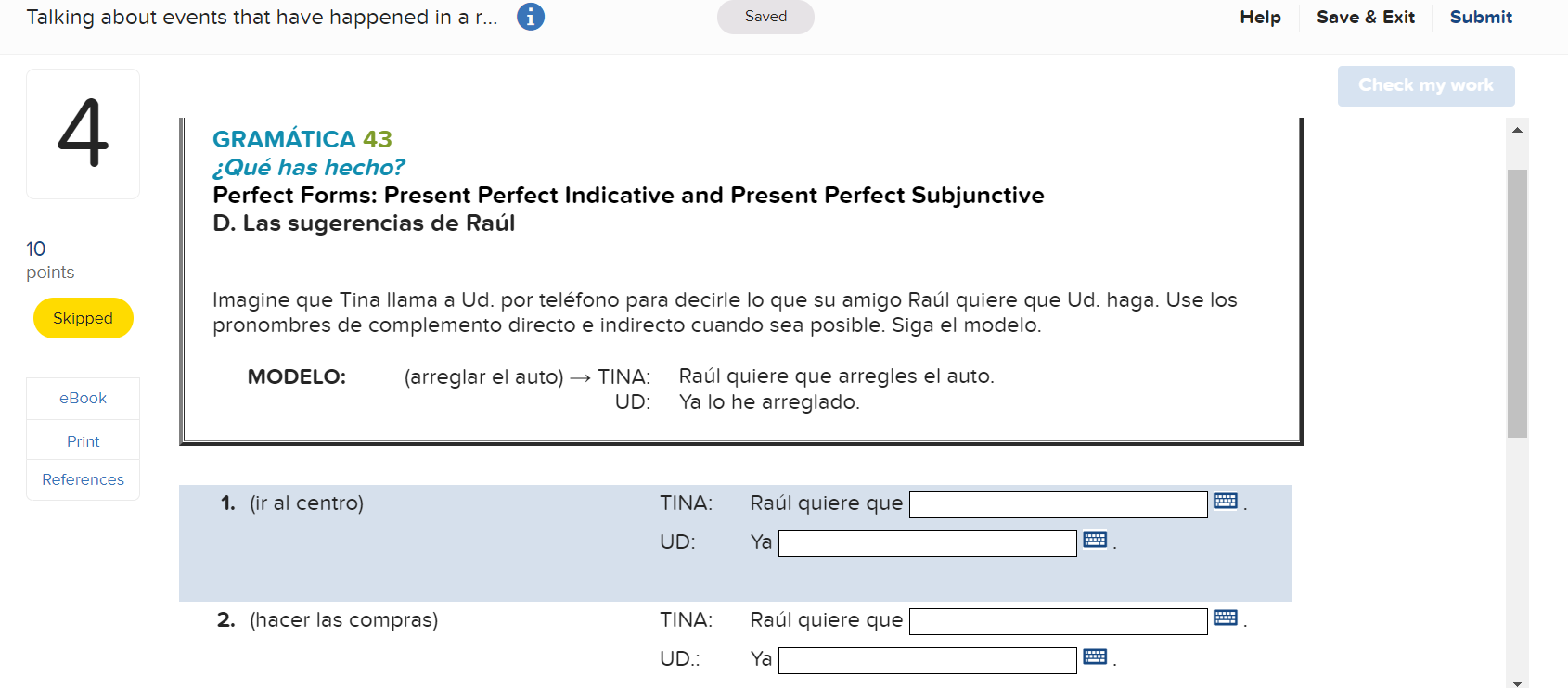Image resolution: width=1568 pixels, height=688 pixels.
Task: Click the Print link
Action: pyautogui.click(x=83, y=441)
